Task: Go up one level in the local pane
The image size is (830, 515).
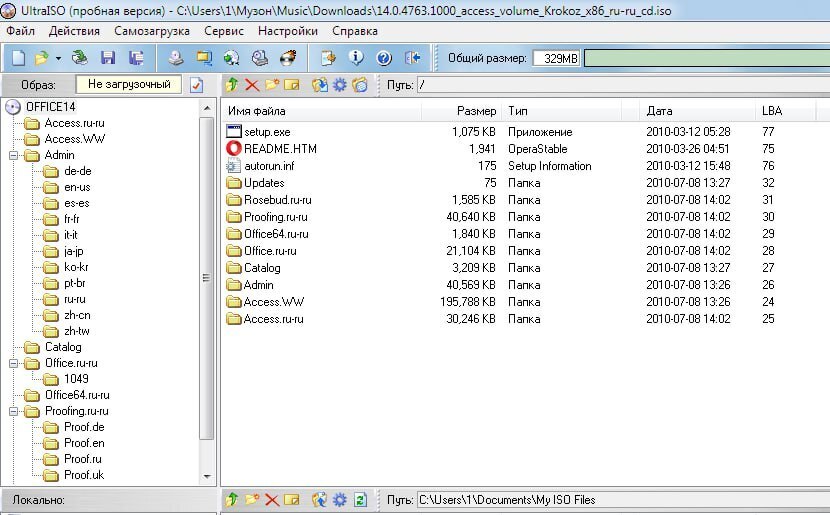Action: tap(232, 500)
